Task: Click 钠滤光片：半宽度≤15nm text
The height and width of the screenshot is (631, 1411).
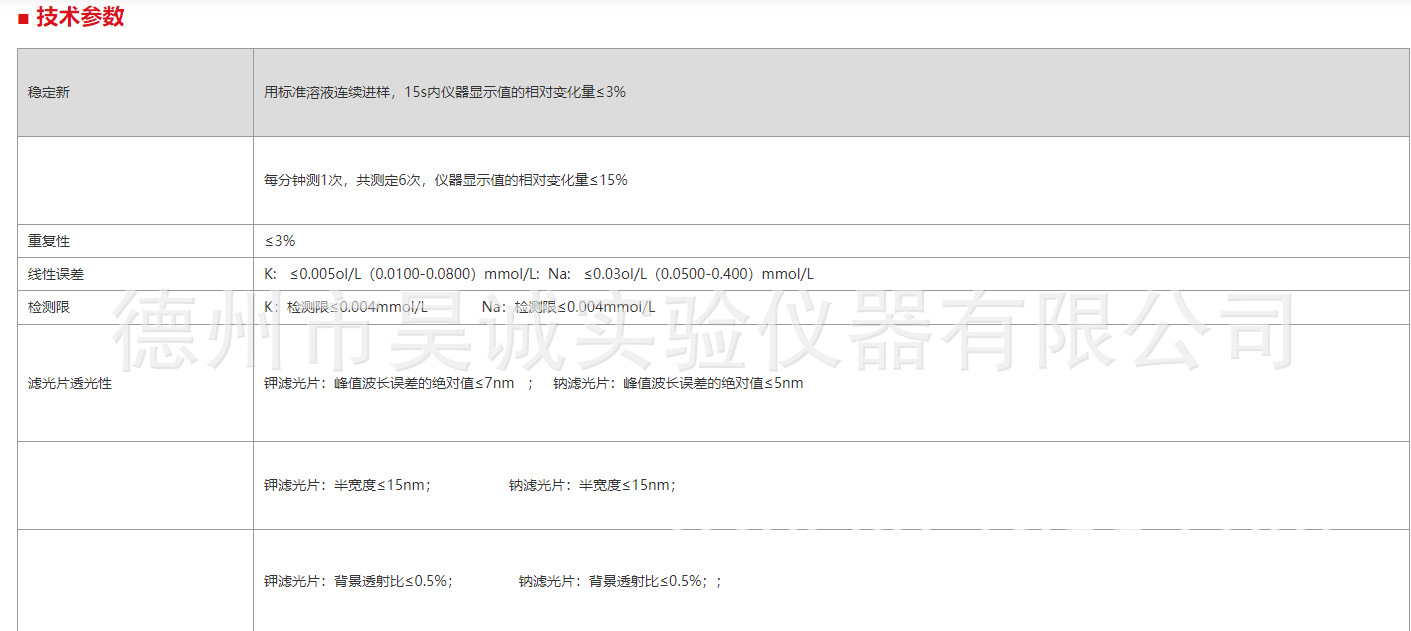Action: pos(592,486)
